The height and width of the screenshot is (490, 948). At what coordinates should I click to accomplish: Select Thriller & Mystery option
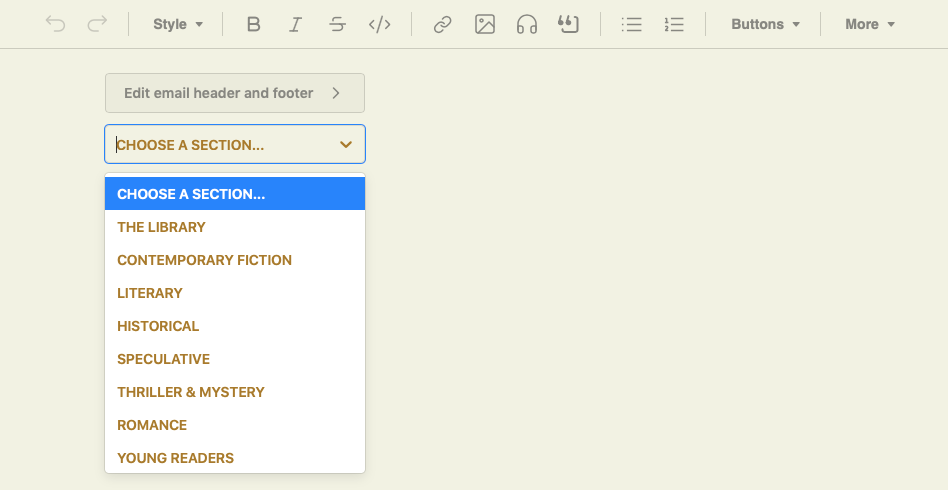click(235, 392)
